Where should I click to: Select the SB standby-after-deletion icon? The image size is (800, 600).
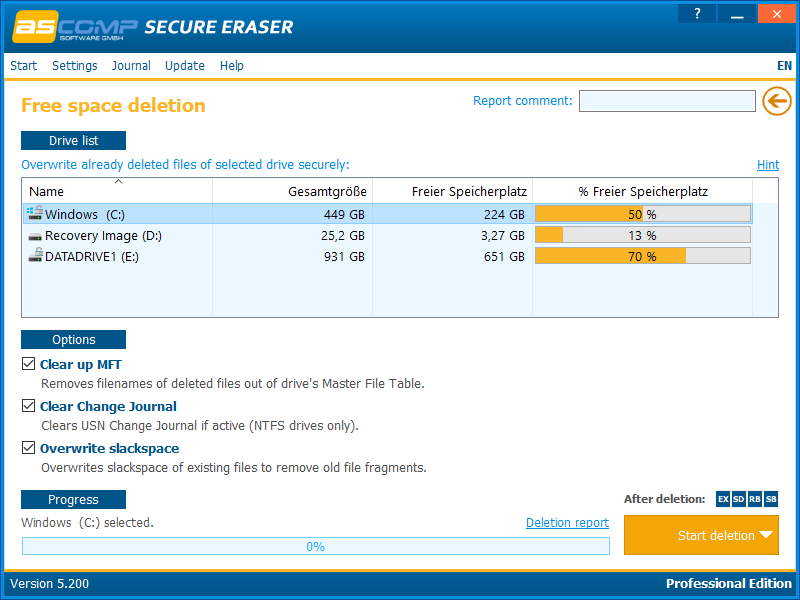tap(770, 499)
